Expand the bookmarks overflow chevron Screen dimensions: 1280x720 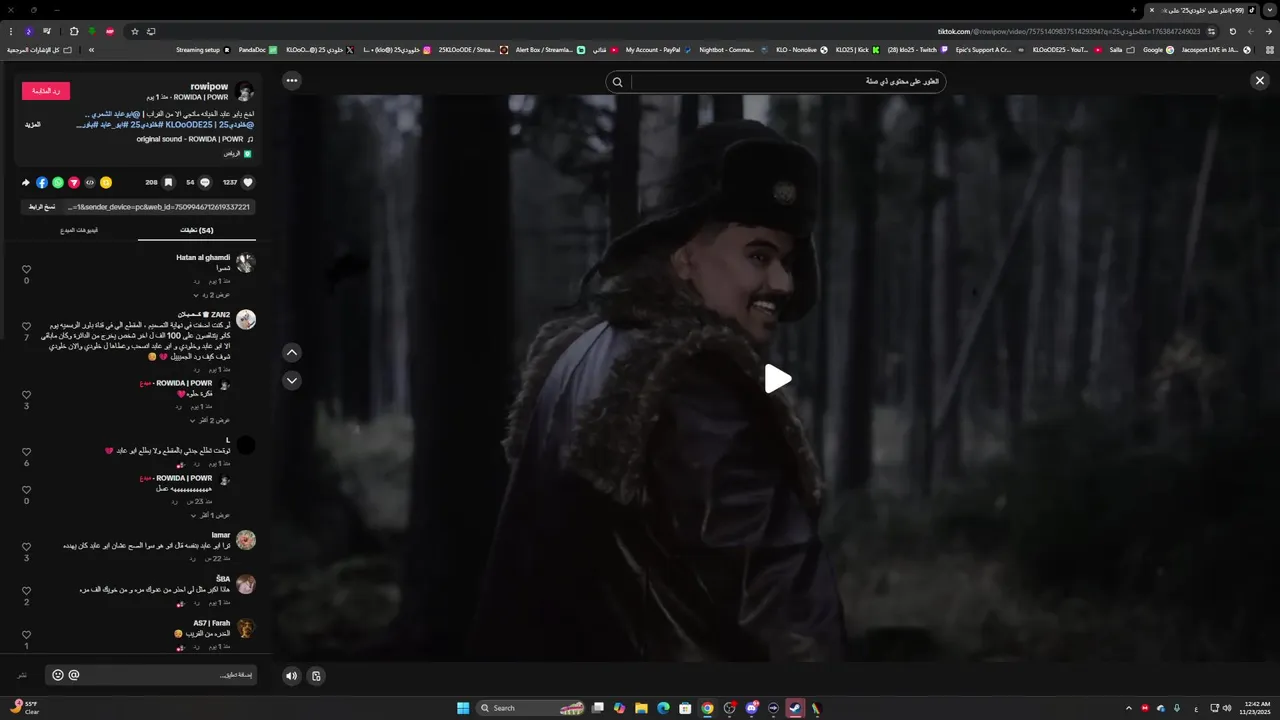pos(91,49)
